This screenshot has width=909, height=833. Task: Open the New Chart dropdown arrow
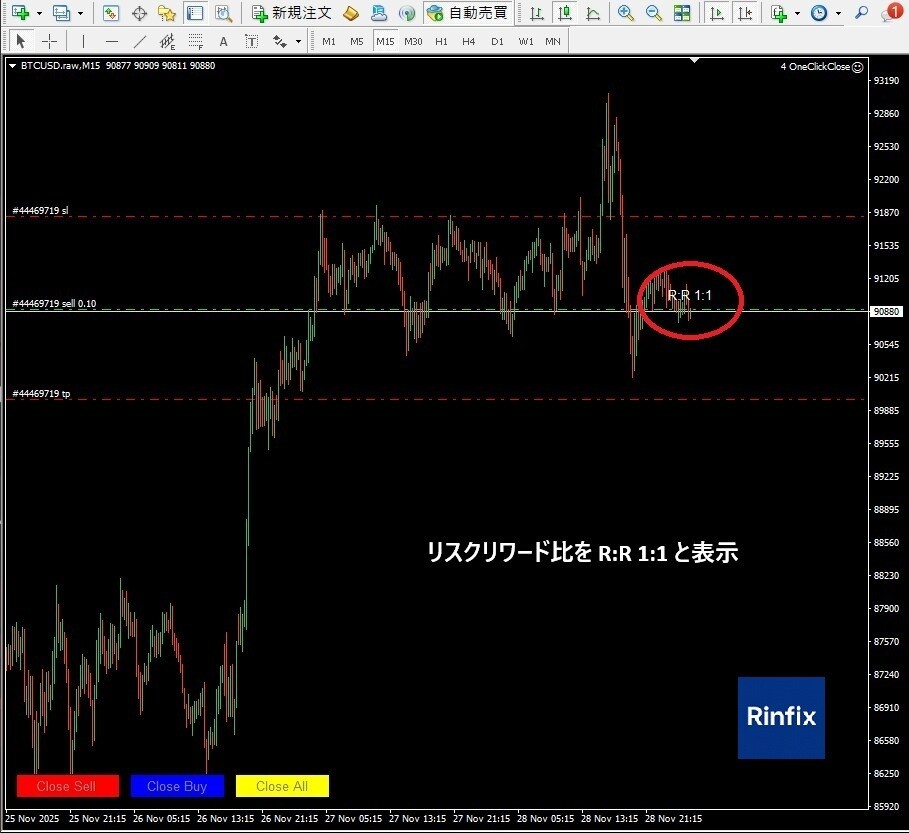39,13
